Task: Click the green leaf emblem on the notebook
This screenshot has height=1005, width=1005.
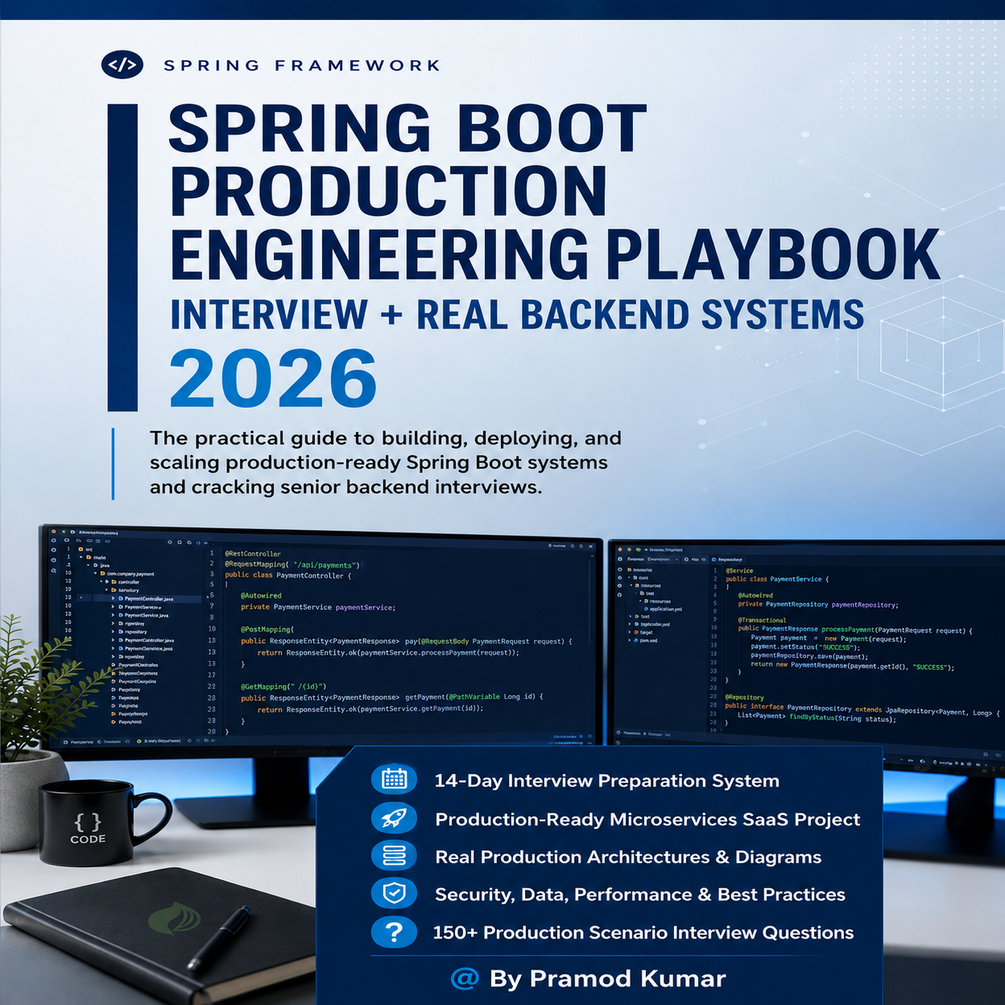Action: (x=174, y=918)
